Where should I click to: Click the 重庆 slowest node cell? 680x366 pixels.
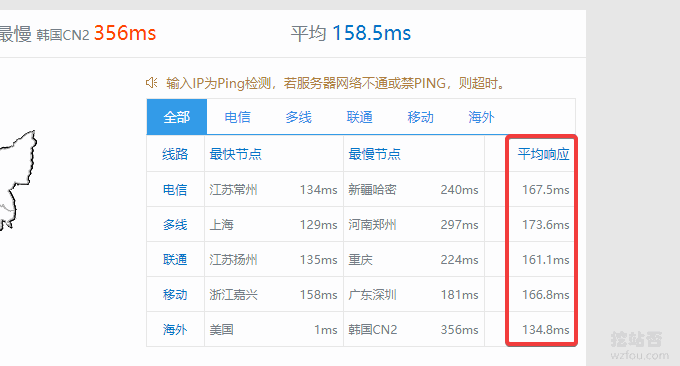360,260
